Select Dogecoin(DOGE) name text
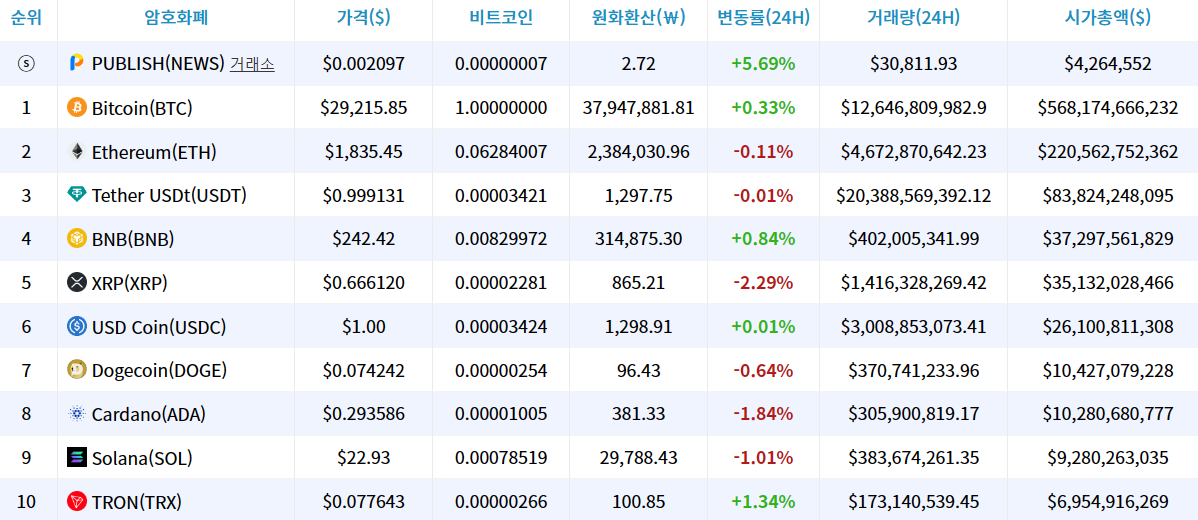The image size is (1198, 520). (160, 370)
